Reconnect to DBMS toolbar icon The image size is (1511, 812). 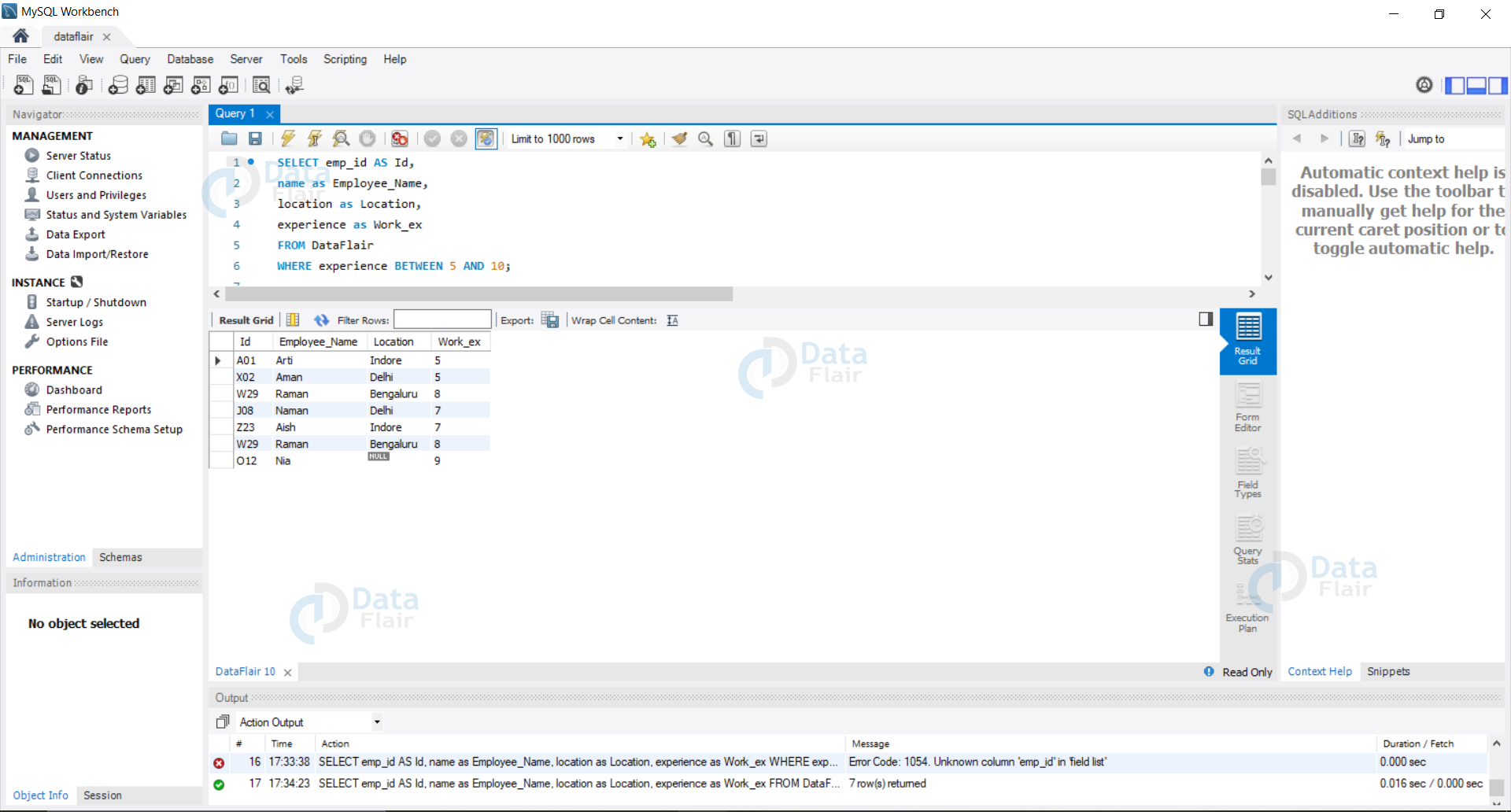point(295,85)
